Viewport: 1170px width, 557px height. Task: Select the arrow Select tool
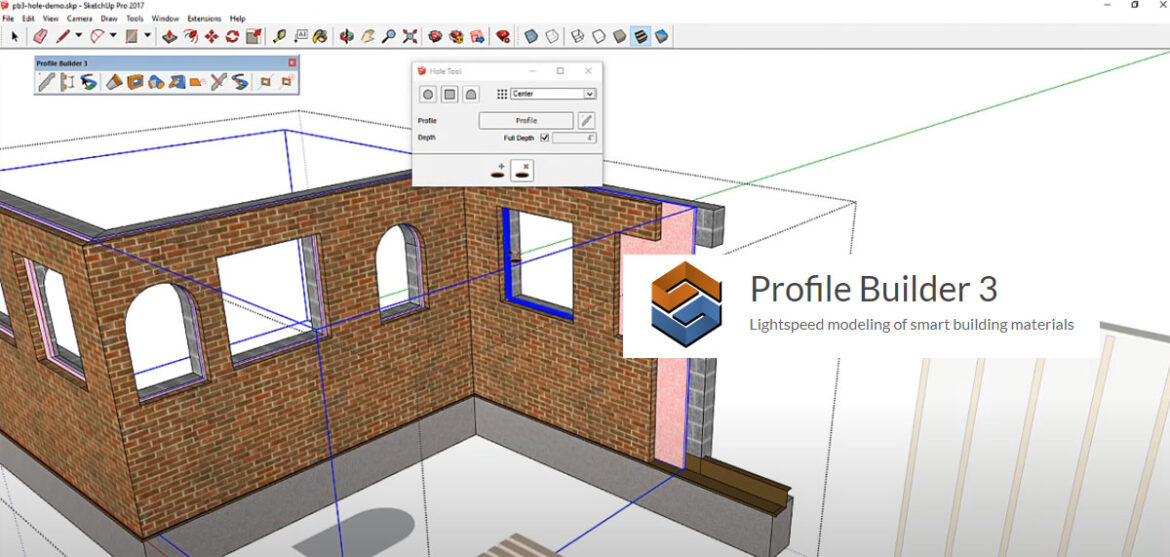(x=14, y=36)
